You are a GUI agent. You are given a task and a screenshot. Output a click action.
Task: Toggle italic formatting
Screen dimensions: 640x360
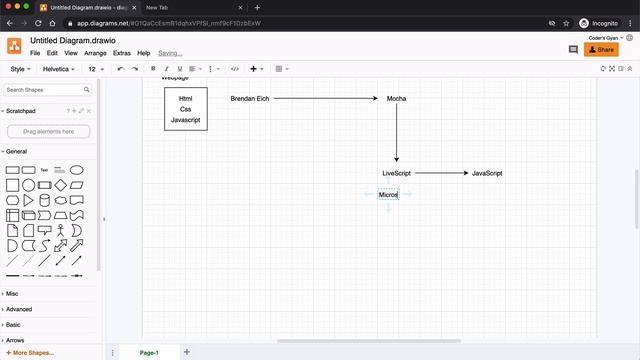coord(166,69)
